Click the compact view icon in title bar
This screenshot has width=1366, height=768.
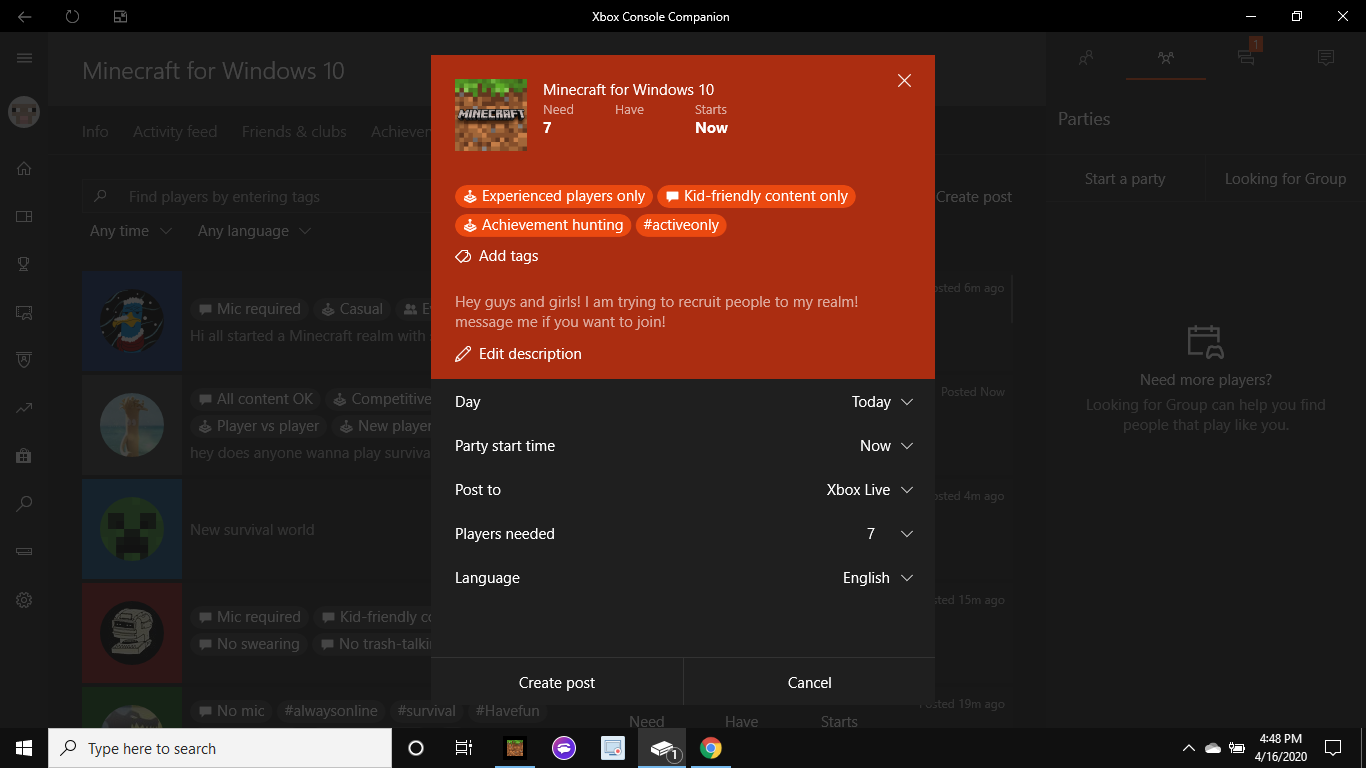[120, 17]
